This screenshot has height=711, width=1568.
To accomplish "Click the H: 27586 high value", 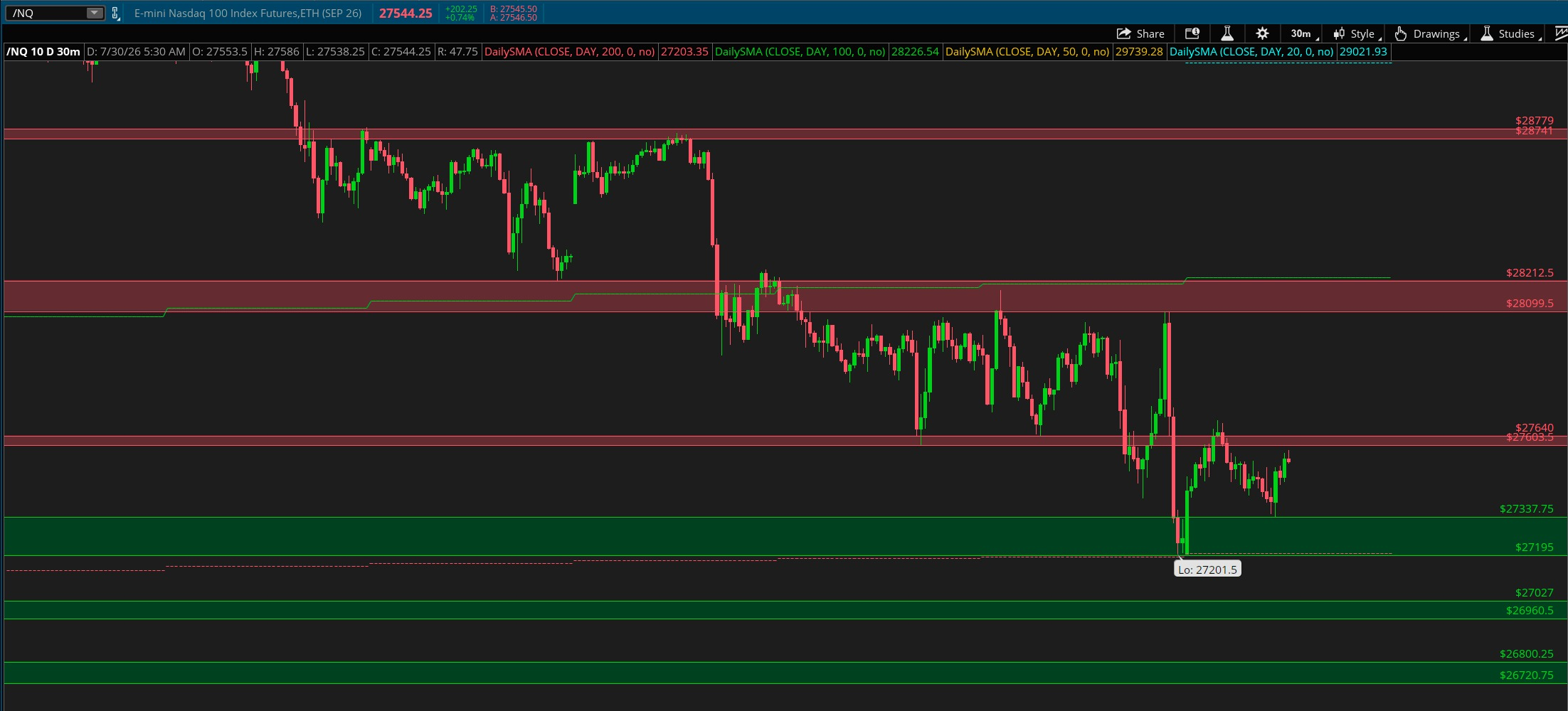I will point(277,51).
